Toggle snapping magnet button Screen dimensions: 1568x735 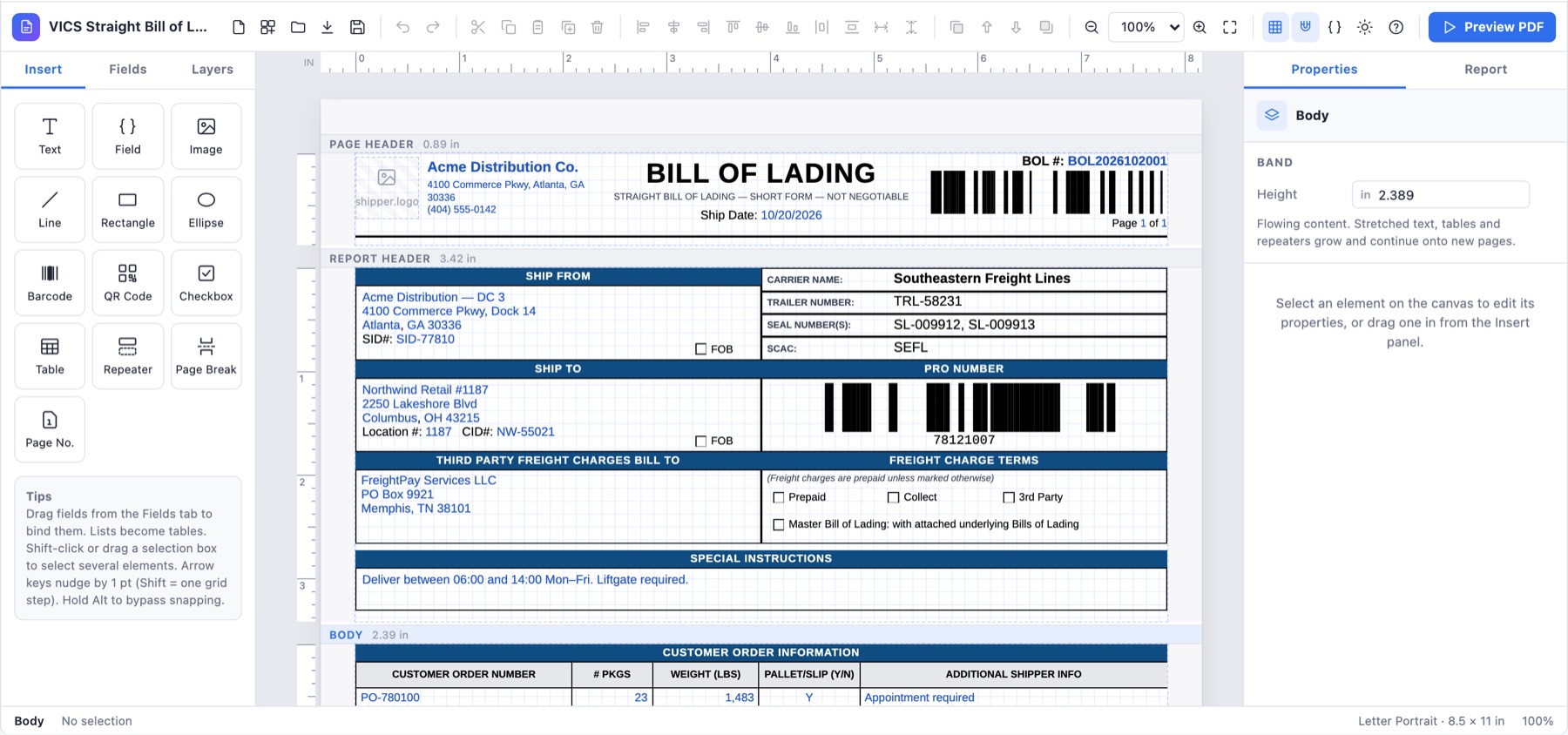(x=1305, y=27)
